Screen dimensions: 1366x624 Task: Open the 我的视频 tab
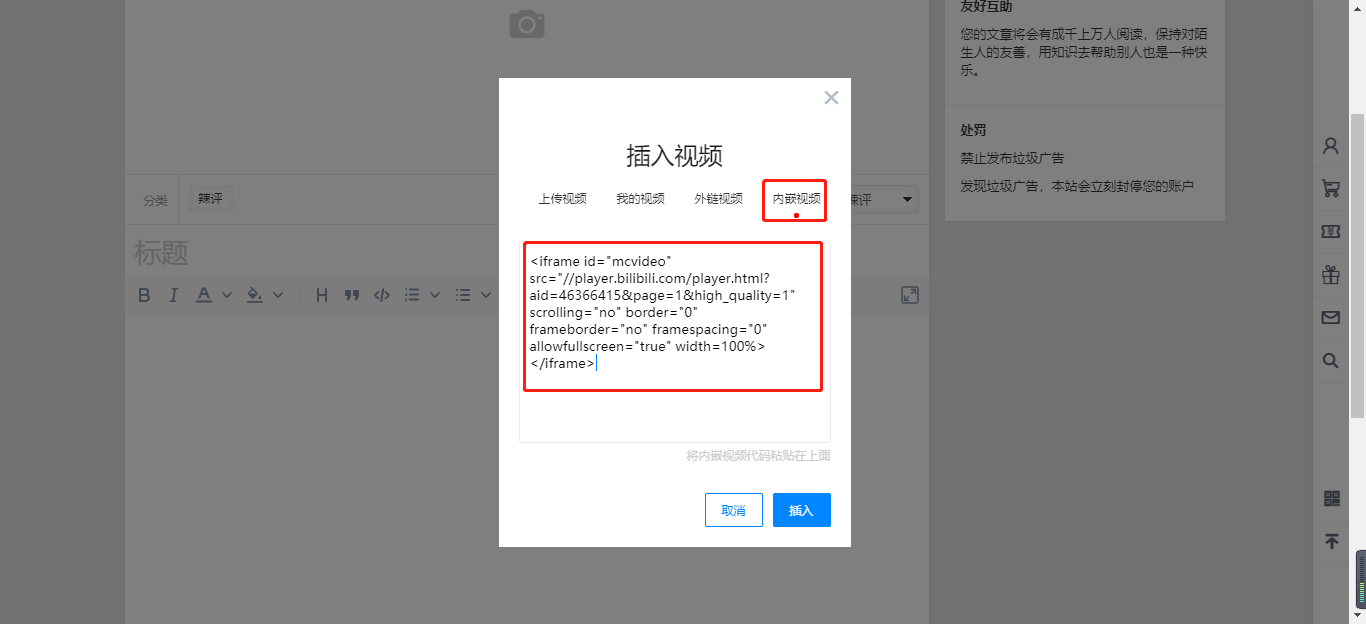click(640, 199)
